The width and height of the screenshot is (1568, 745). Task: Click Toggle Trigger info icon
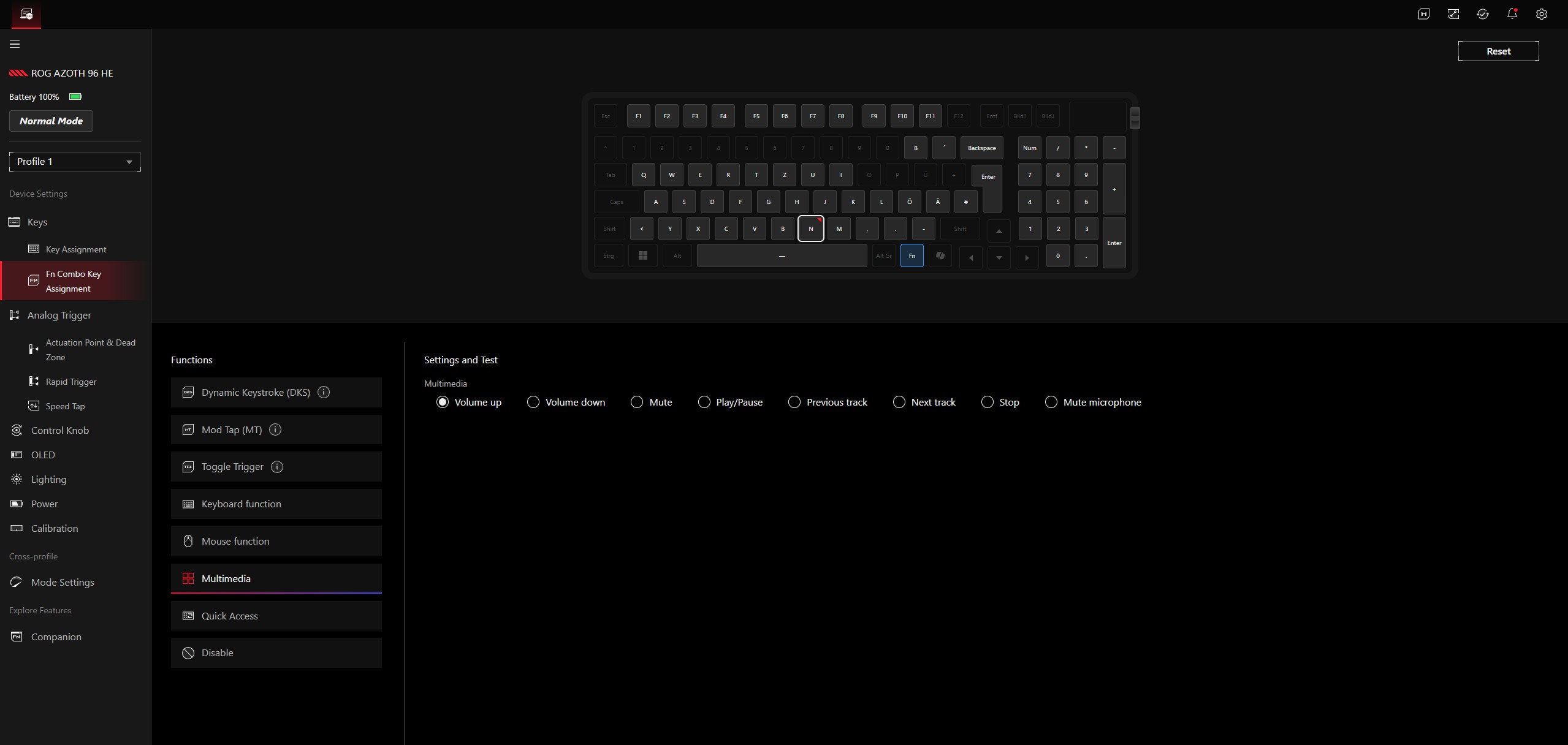tap(277, 467)
